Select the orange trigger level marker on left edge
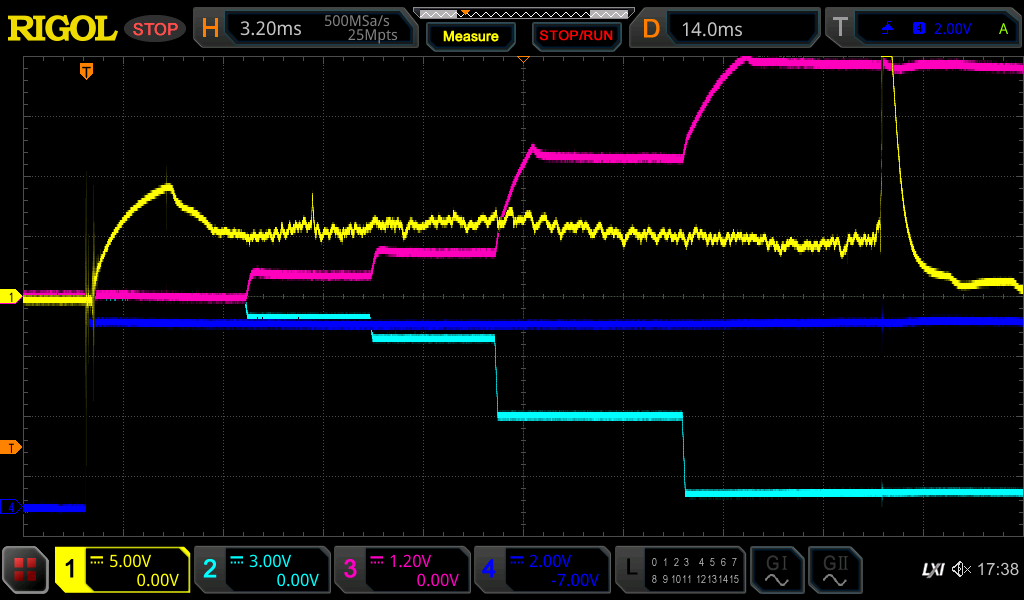The height and width of the screenshot is (600, 1024). pyautogui.click(x=11, y=447)
